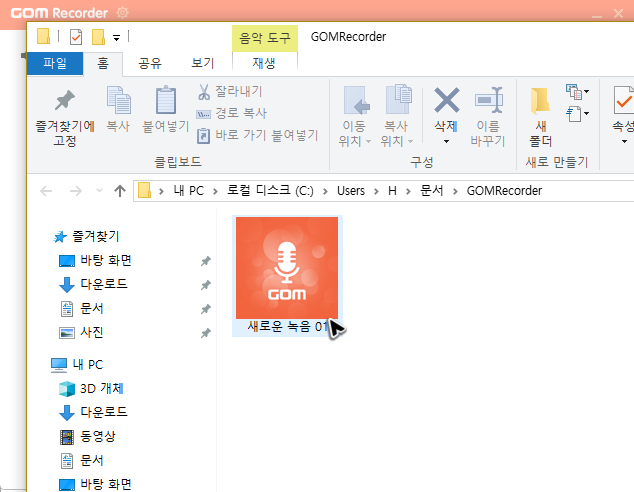This screenshot has height=492, width=634.
Task: Click 내 PC in address bar
Action: [188, 191]
